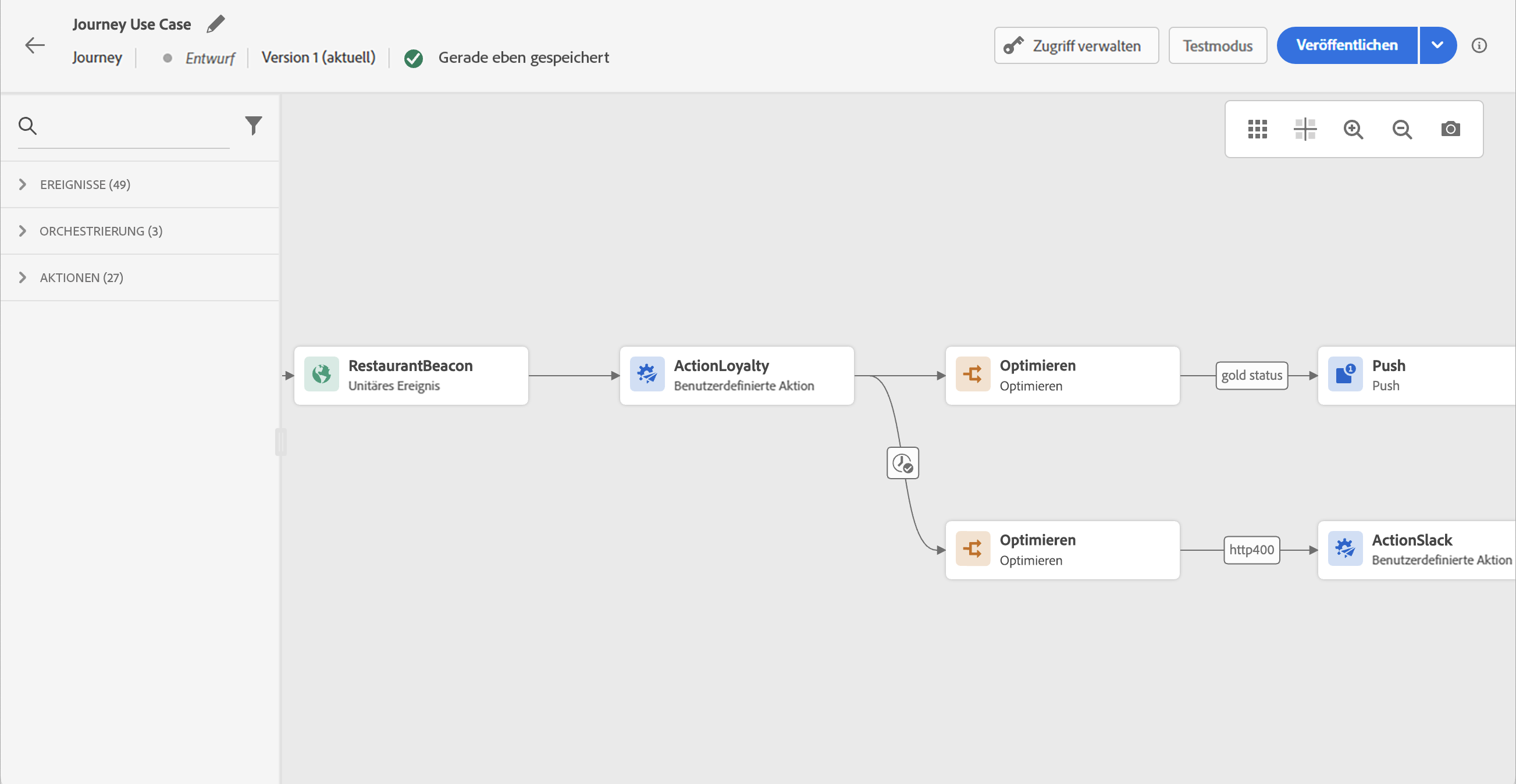Zoom in on the journey canvas
1516x784 pixels.
pyautogui.click(x=1353, y=129)
